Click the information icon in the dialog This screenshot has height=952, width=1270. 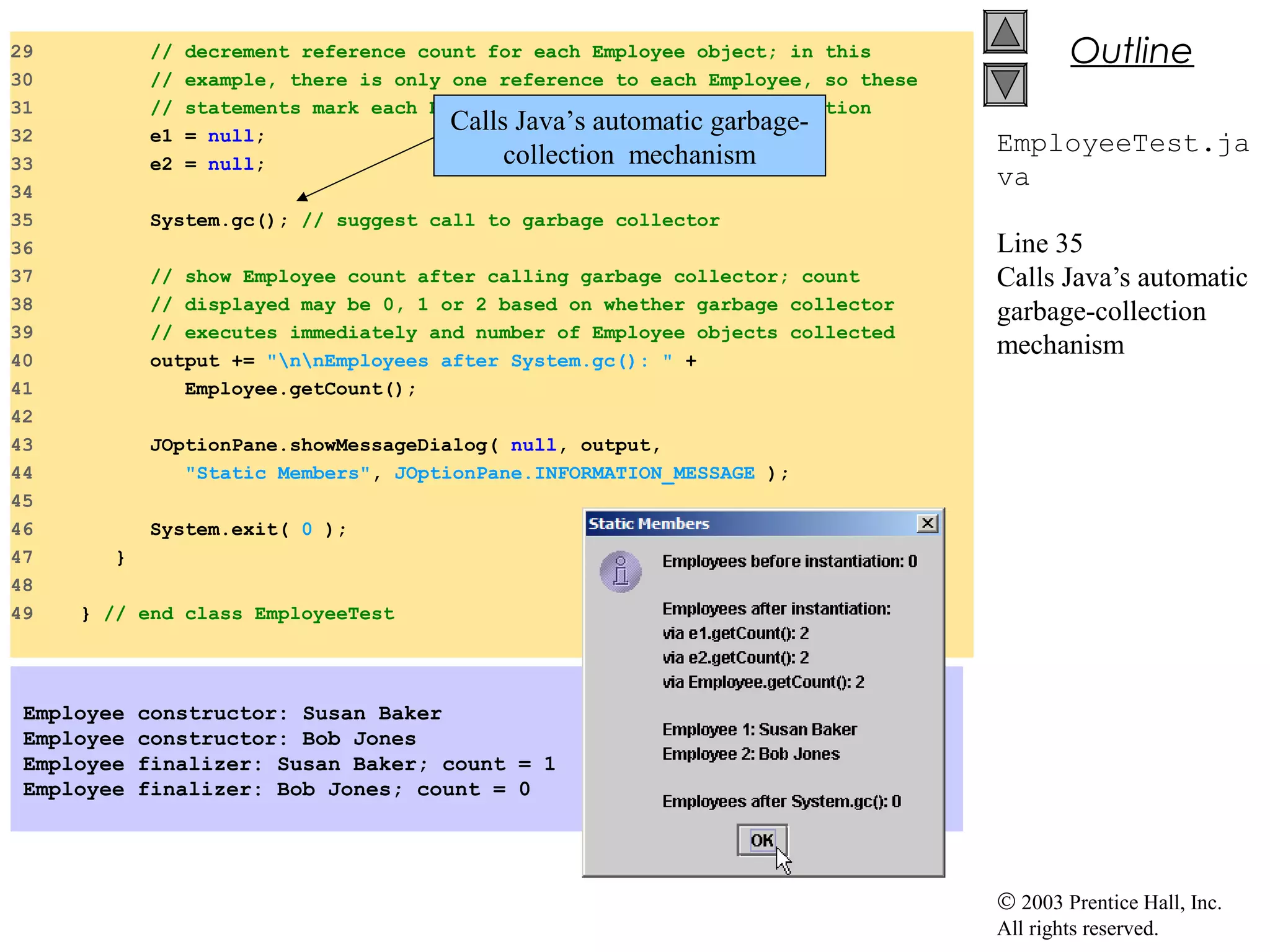pos(620,571)
